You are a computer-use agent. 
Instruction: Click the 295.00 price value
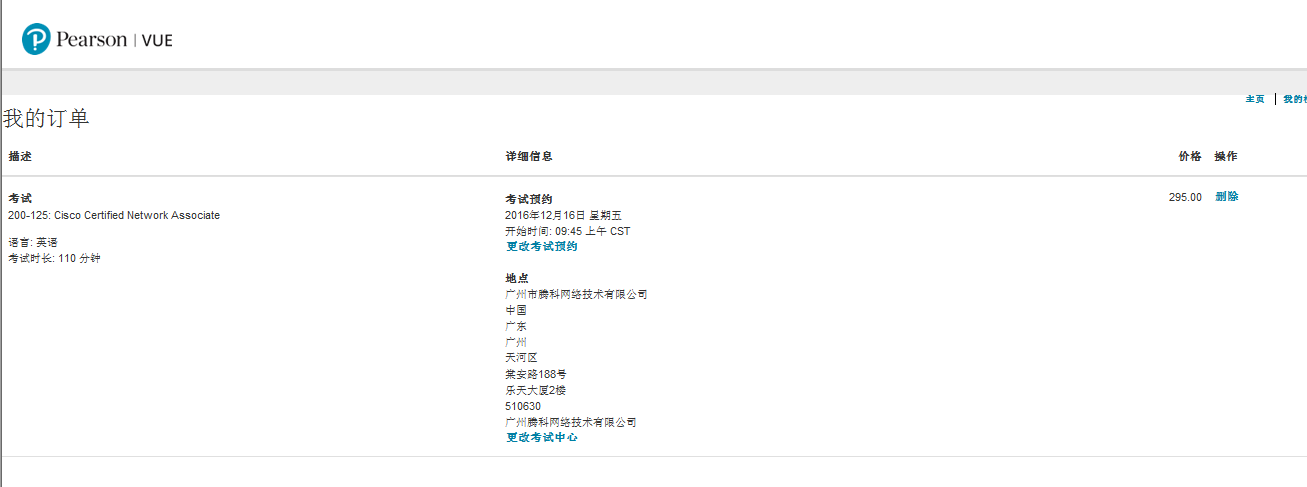point(1185,197)
